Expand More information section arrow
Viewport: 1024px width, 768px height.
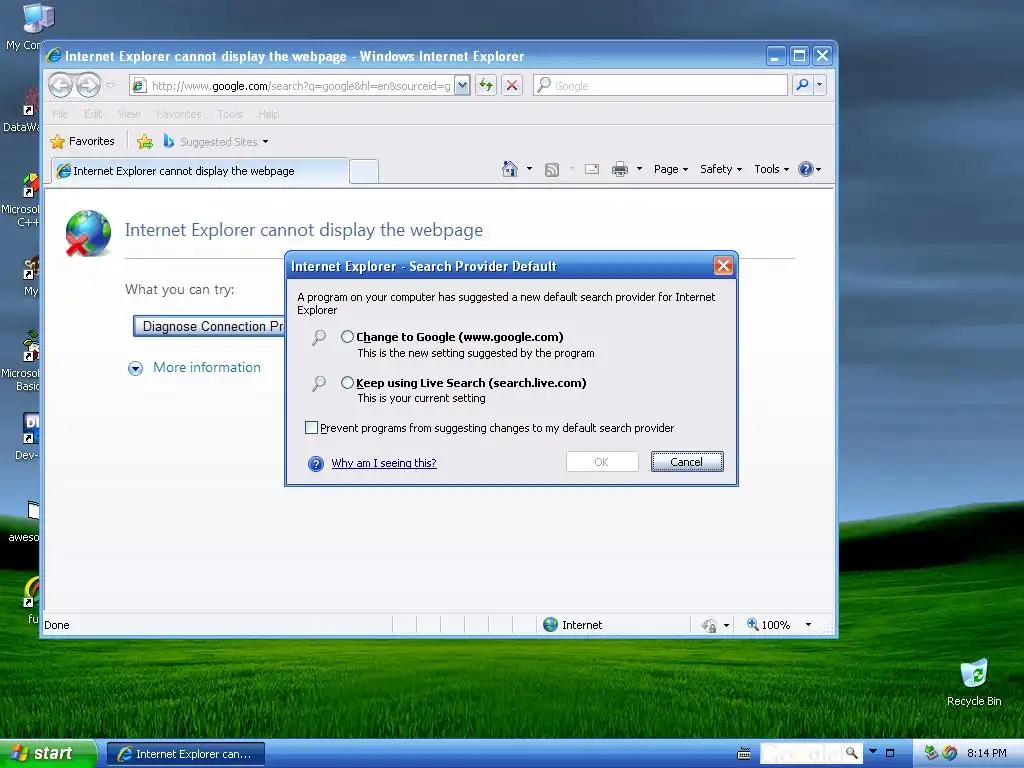click(135, 368)
